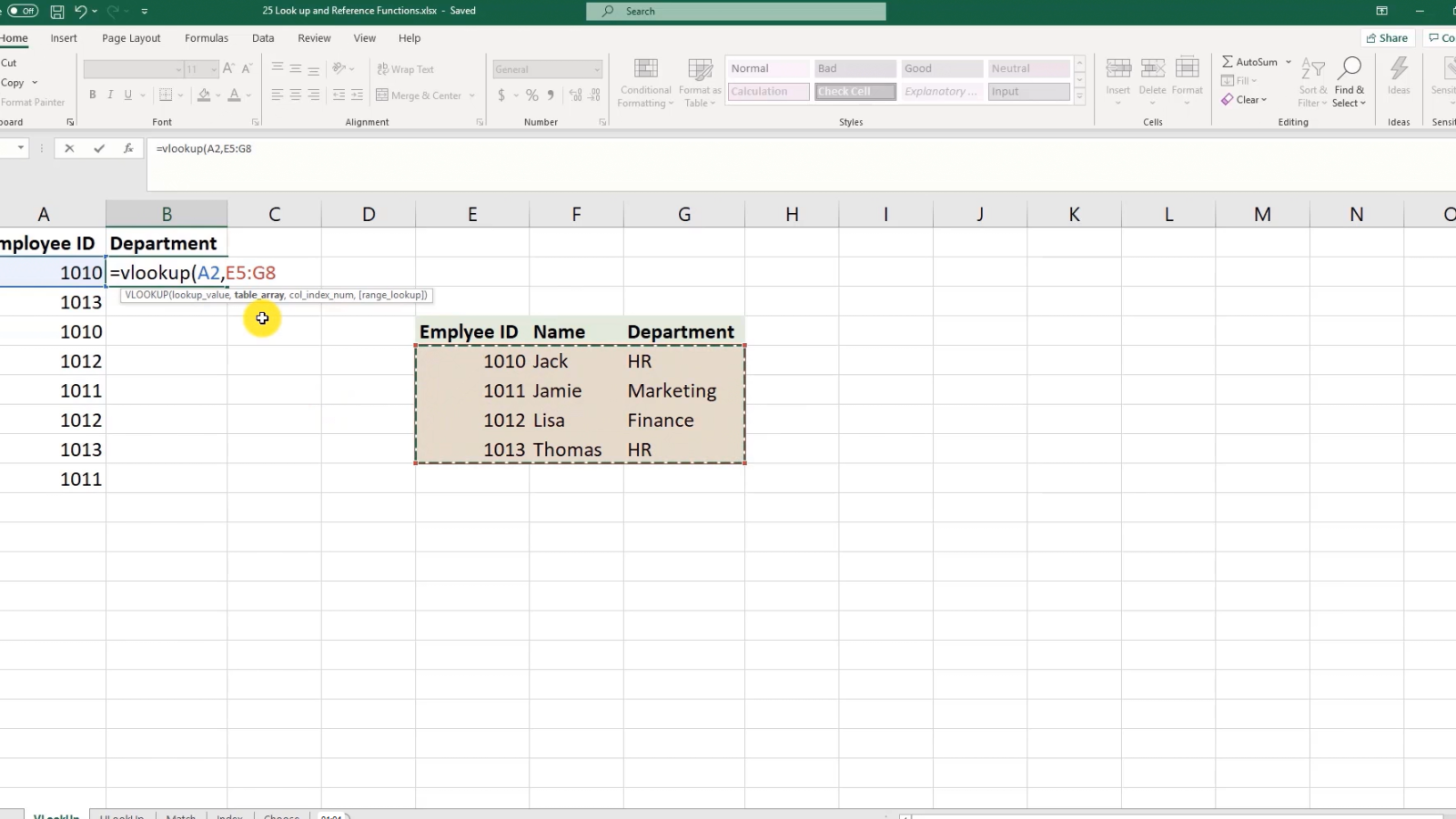The width and height of the screenshot is (1456, 819).
Task: Click the Percent Style icon
Action: tap(532, 95)
